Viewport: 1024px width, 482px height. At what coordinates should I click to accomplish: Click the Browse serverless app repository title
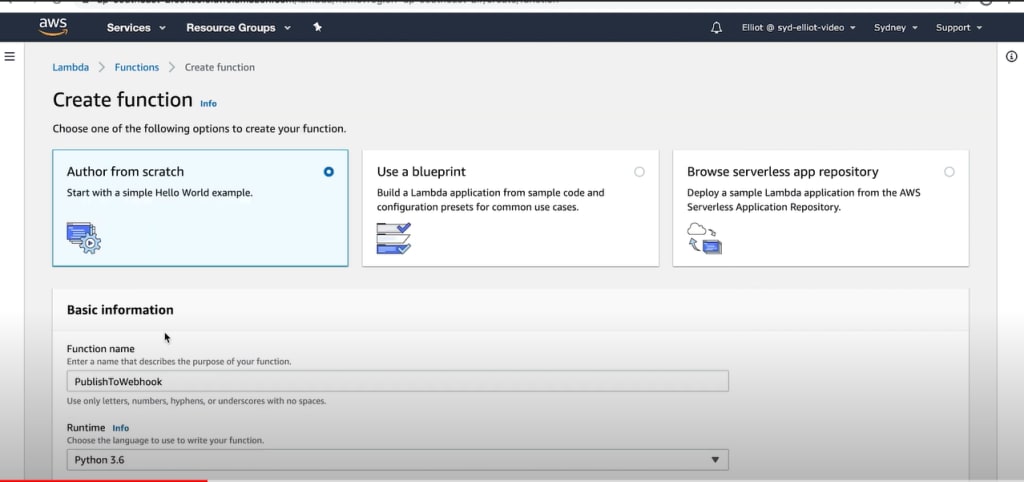pyautogui.click(x=782, y=172)
